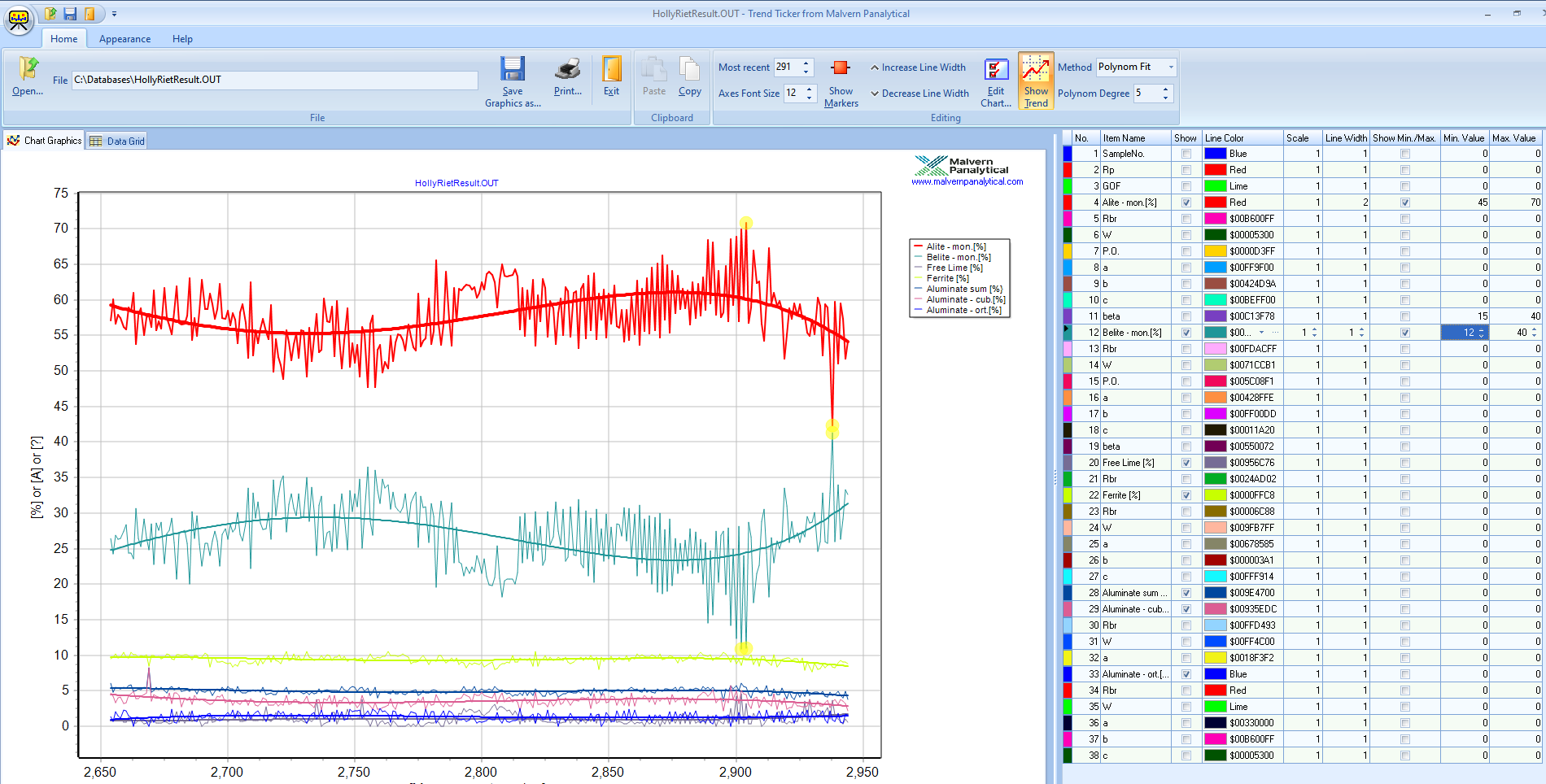Click HollyRietResult.OUT chart title
This screenshot has height=784, width=1546.
tap(456, 183)
